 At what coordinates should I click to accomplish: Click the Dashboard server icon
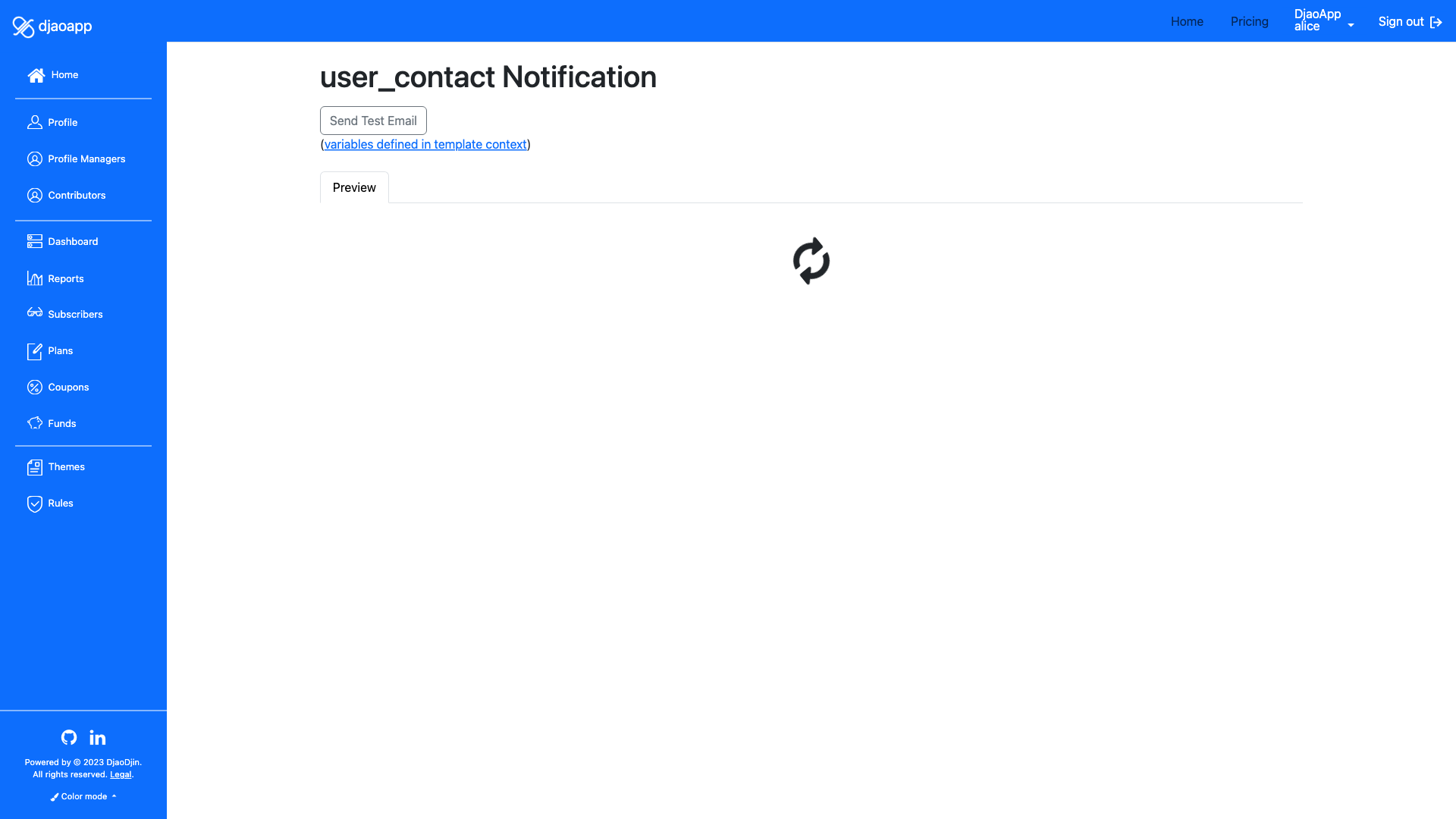coord(35,241)
